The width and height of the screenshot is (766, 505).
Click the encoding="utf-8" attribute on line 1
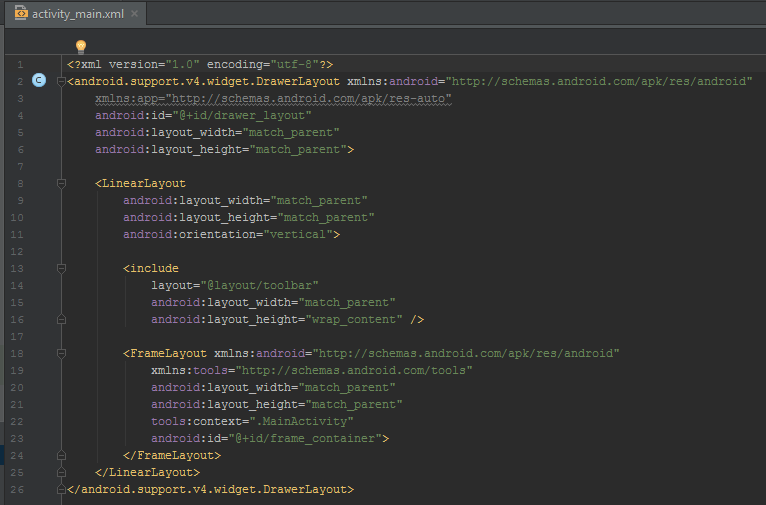263,64
